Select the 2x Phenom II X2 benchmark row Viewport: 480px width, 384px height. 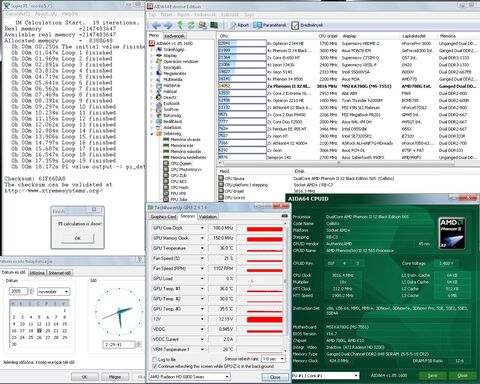point(348,86)
